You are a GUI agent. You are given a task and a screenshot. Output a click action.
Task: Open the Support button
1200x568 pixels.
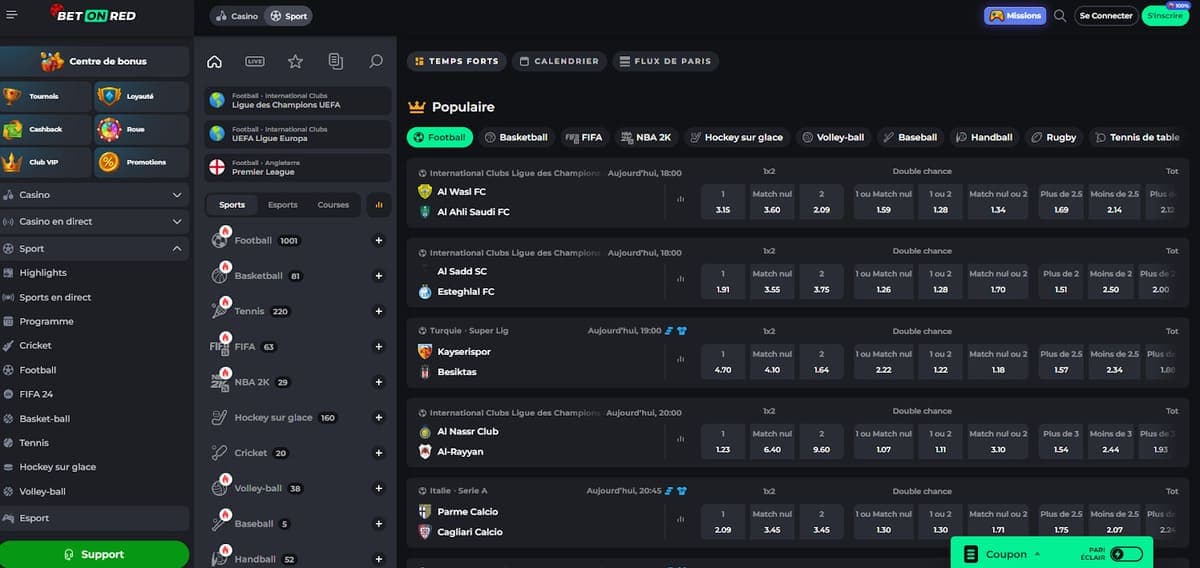point(94,554)
